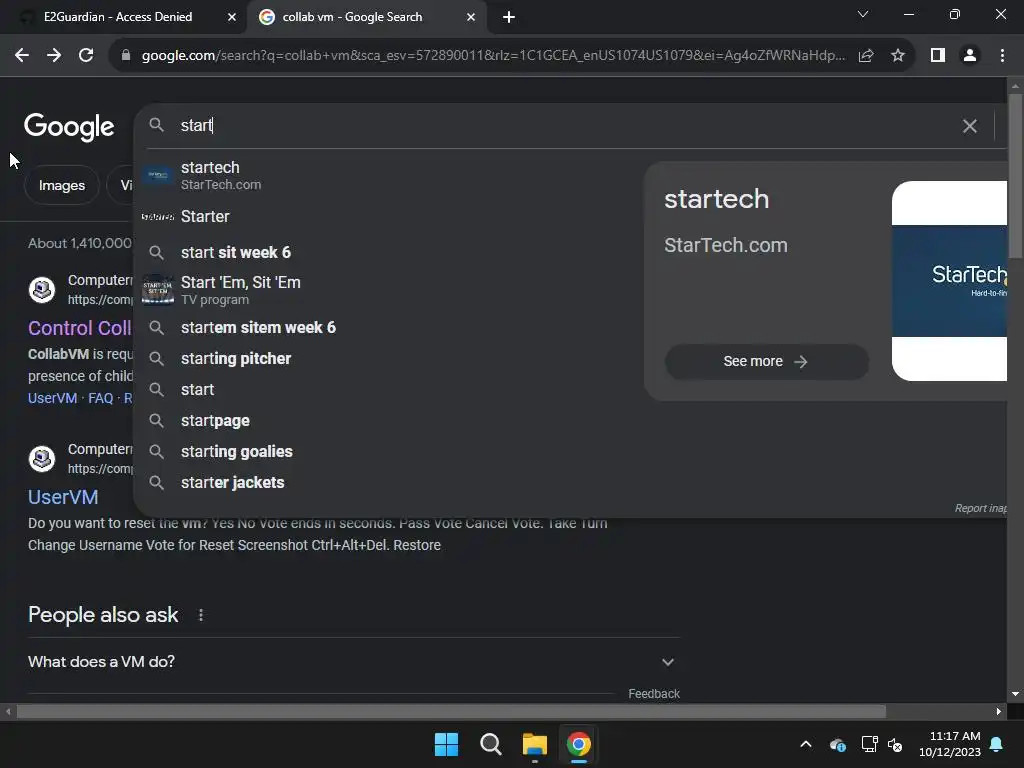Click the network display tray icon
Image resolution: width=1024 pixels, height=768 pixels.
(x=869, y=744)
